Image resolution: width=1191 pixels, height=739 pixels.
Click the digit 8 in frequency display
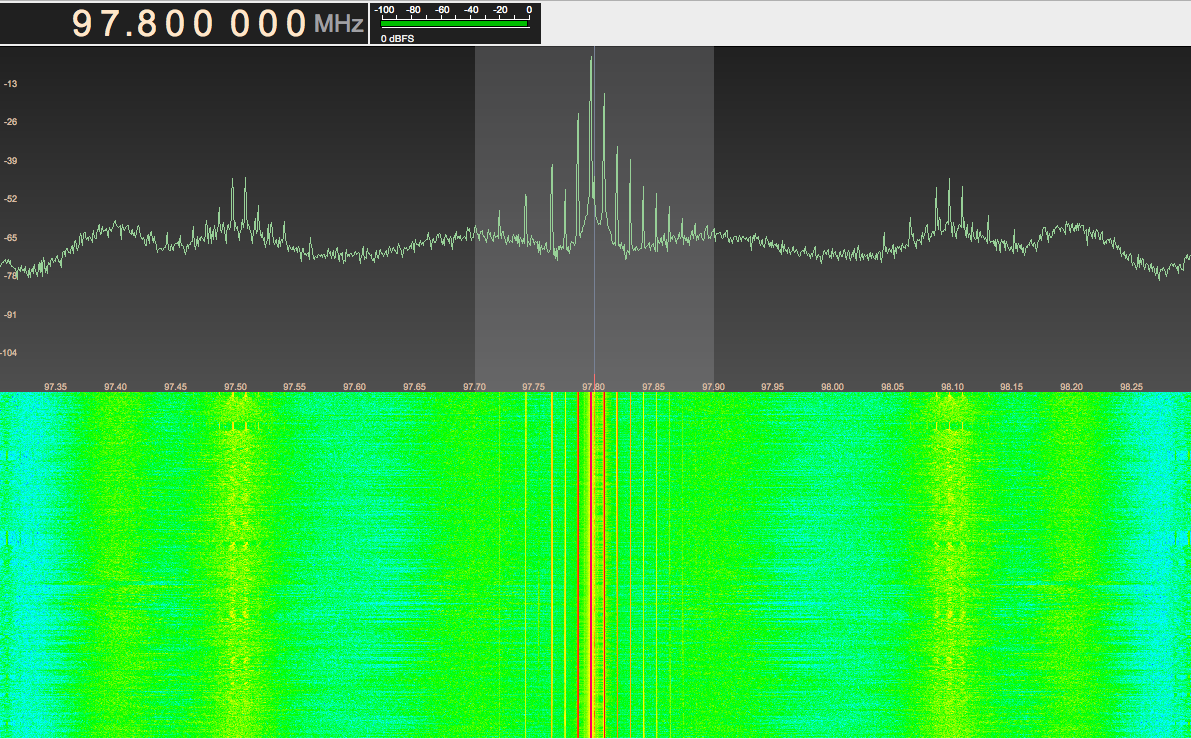(x=159, y=24)
